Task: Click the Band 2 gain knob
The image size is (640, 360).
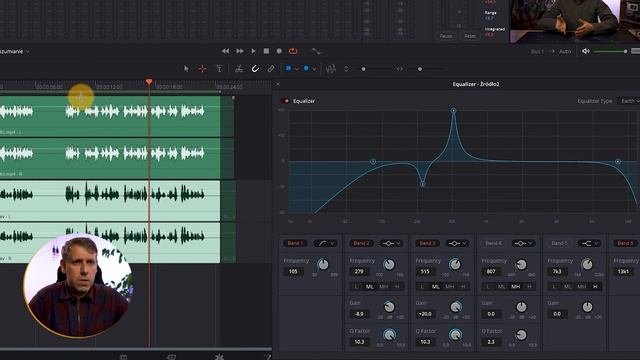Action: (389, 307)
